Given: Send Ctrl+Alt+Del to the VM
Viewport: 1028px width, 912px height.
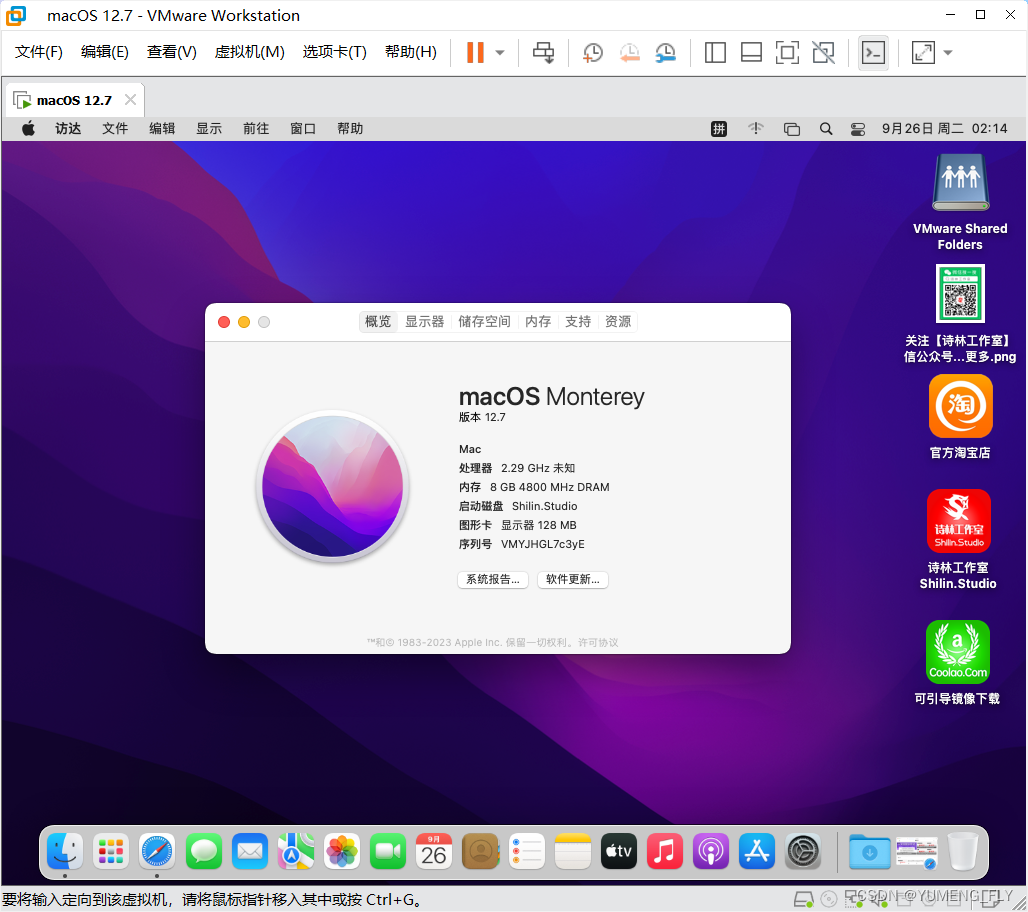Looking at the screenshot, I should 543,52.
